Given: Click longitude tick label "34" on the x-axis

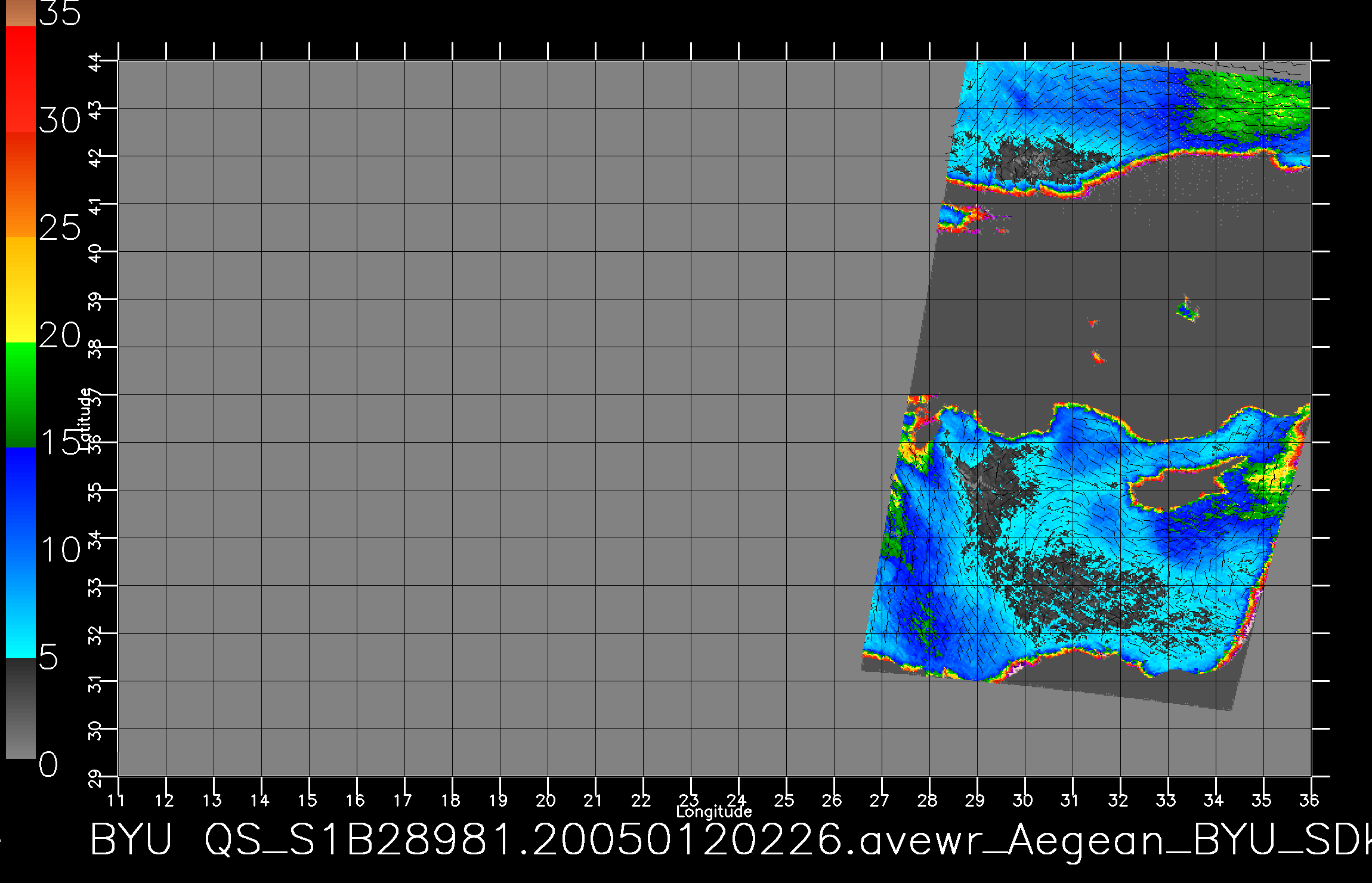Looking at the screenshot, I should (1213, 800).
